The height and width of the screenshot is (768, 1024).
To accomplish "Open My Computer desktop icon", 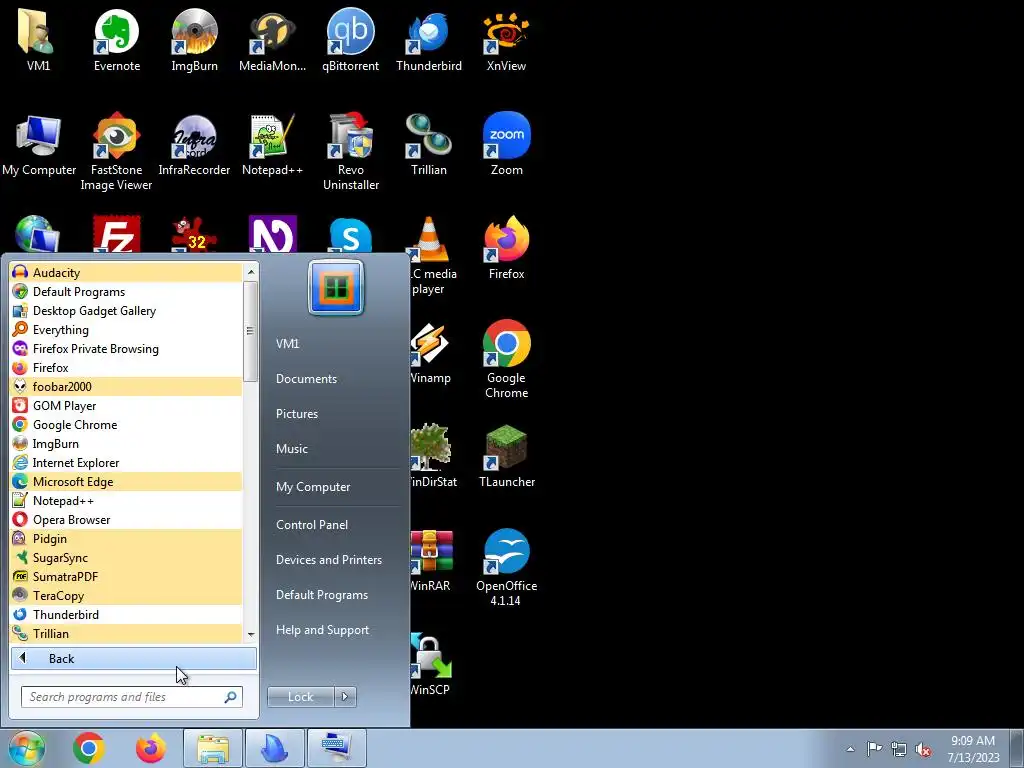I will coord(39,145).
